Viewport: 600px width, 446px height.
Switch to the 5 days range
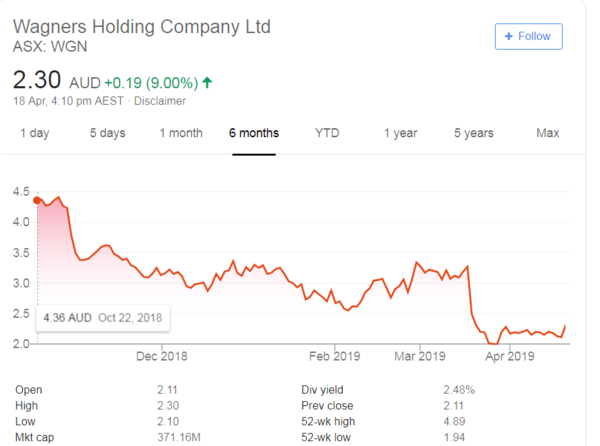[x=107, y=133]
